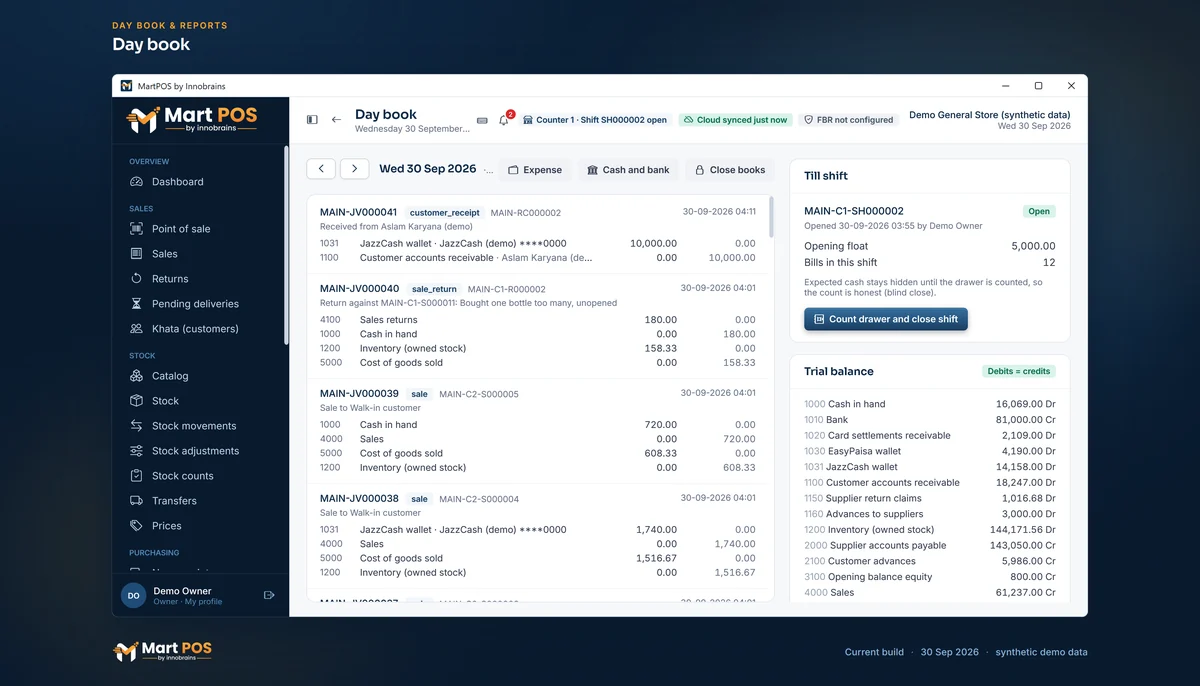Image resolution: width=1200 pixels, height=686 pixels.
Task: Toggle the sidebar panel icon
Action: pyautogui.click(x=312, y=120)
